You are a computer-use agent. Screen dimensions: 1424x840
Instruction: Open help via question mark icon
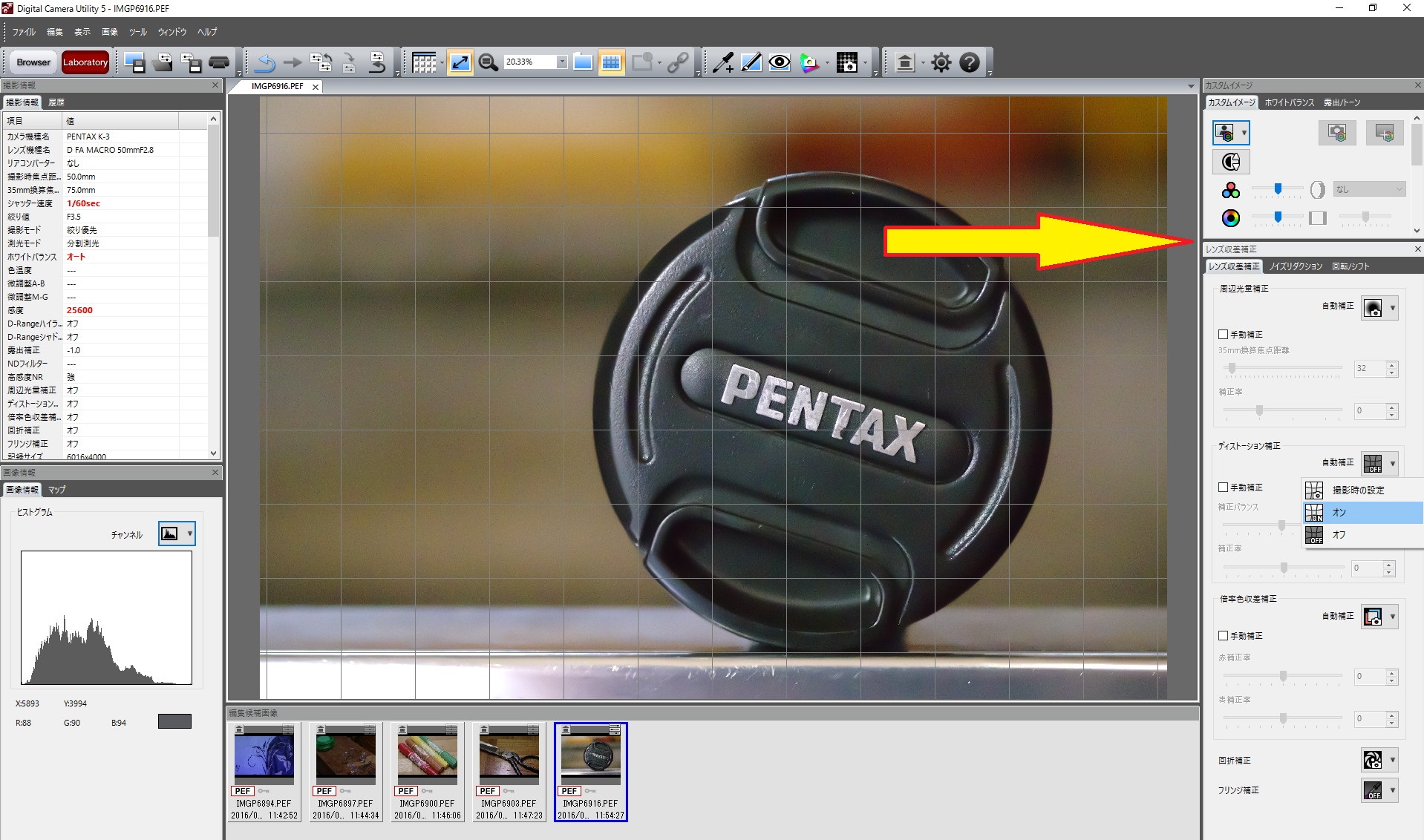970,62
